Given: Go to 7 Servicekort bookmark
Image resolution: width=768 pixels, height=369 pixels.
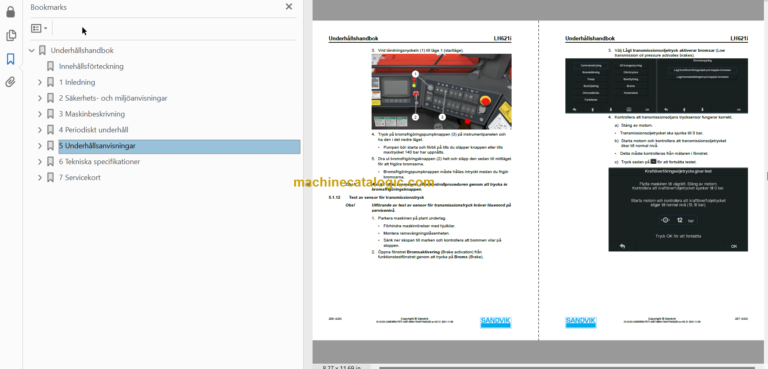Looking at the screenshot, I should pyautogui.click(x=80, y=177).
